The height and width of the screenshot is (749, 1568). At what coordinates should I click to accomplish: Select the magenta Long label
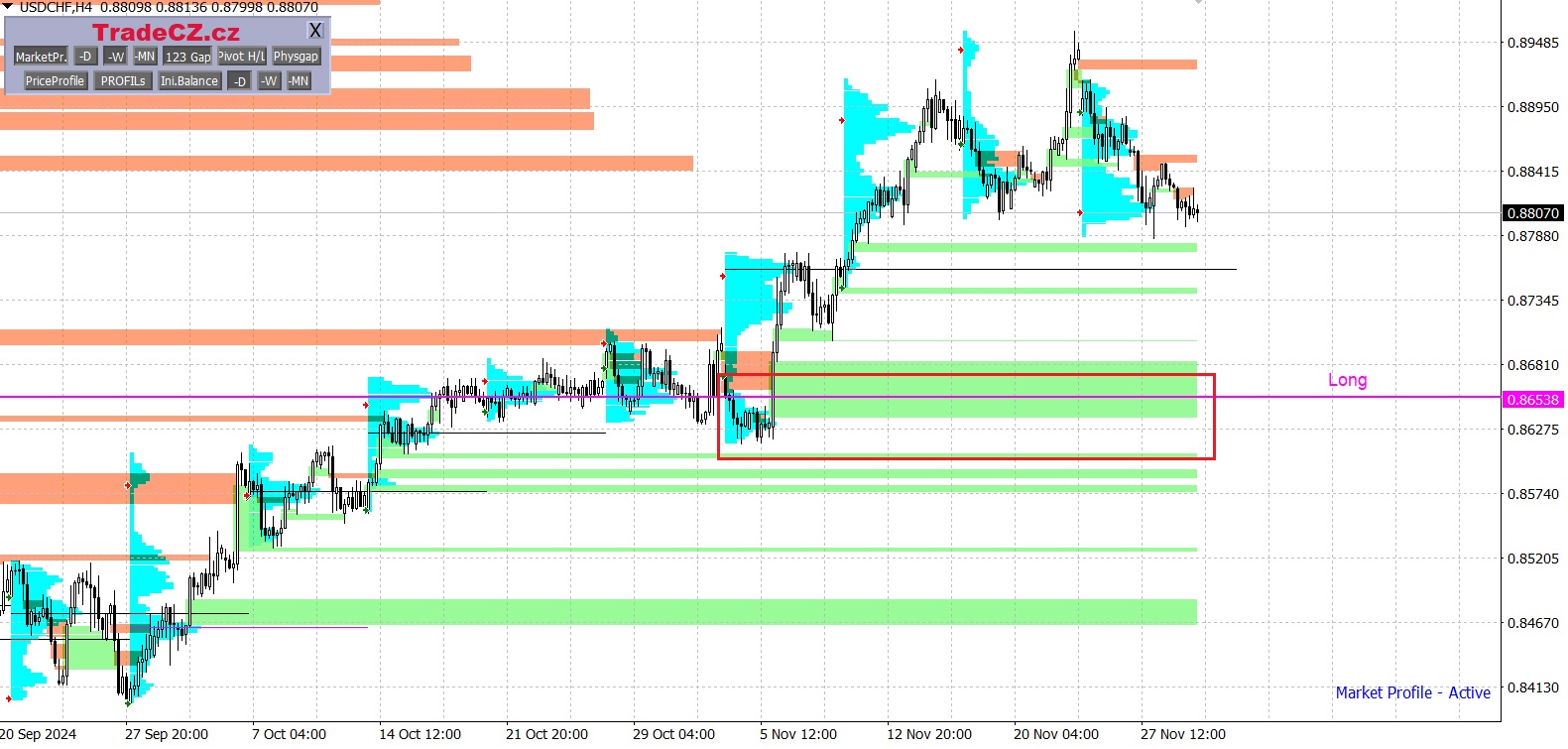click(1347, 380)
